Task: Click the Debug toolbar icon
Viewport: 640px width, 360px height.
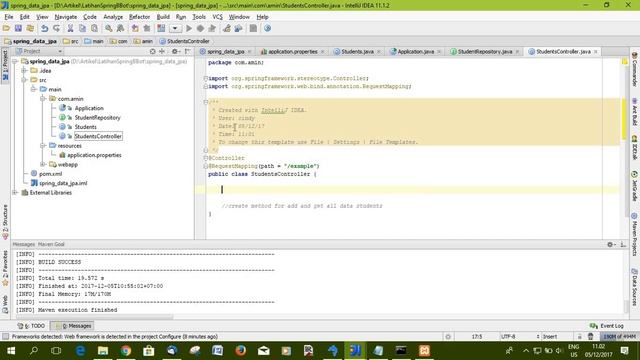Action: pyautogui.click(x=200, y=28)
